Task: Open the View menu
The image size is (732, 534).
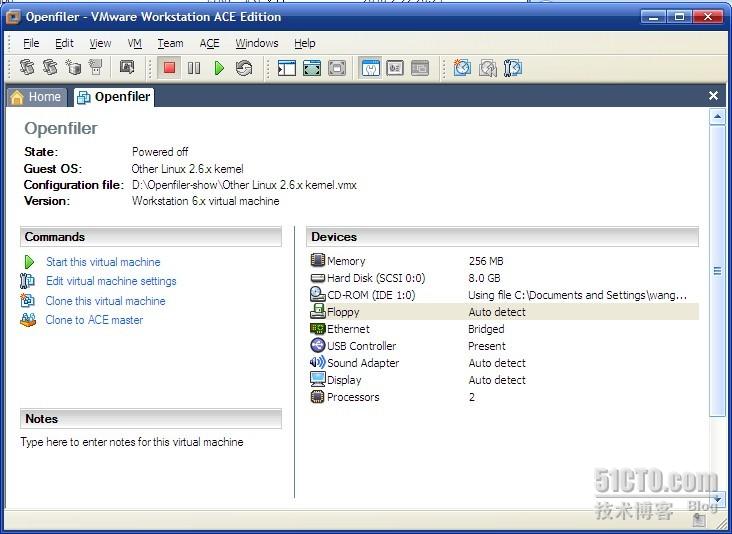Action: [x=100, y=43]
